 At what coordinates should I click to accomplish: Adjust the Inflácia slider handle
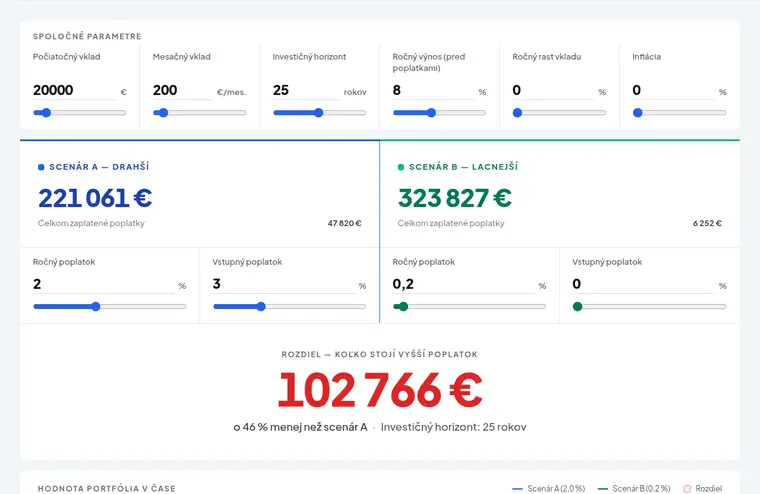[x=638, y=113]
